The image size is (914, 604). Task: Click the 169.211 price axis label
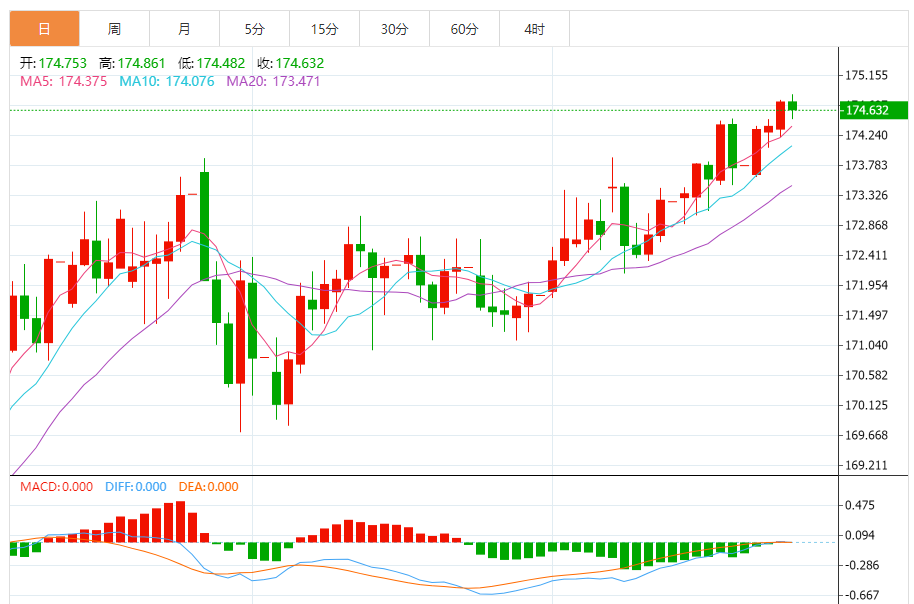pos(866,465)
